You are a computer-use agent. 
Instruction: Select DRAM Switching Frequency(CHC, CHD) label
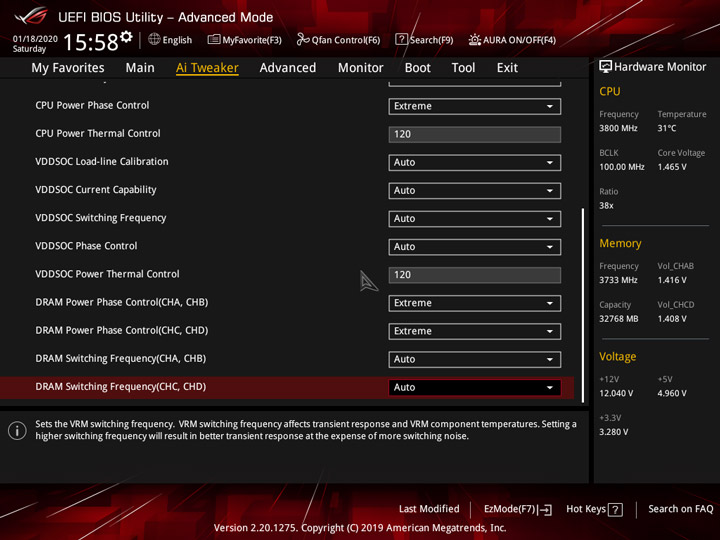pos(121,387)
